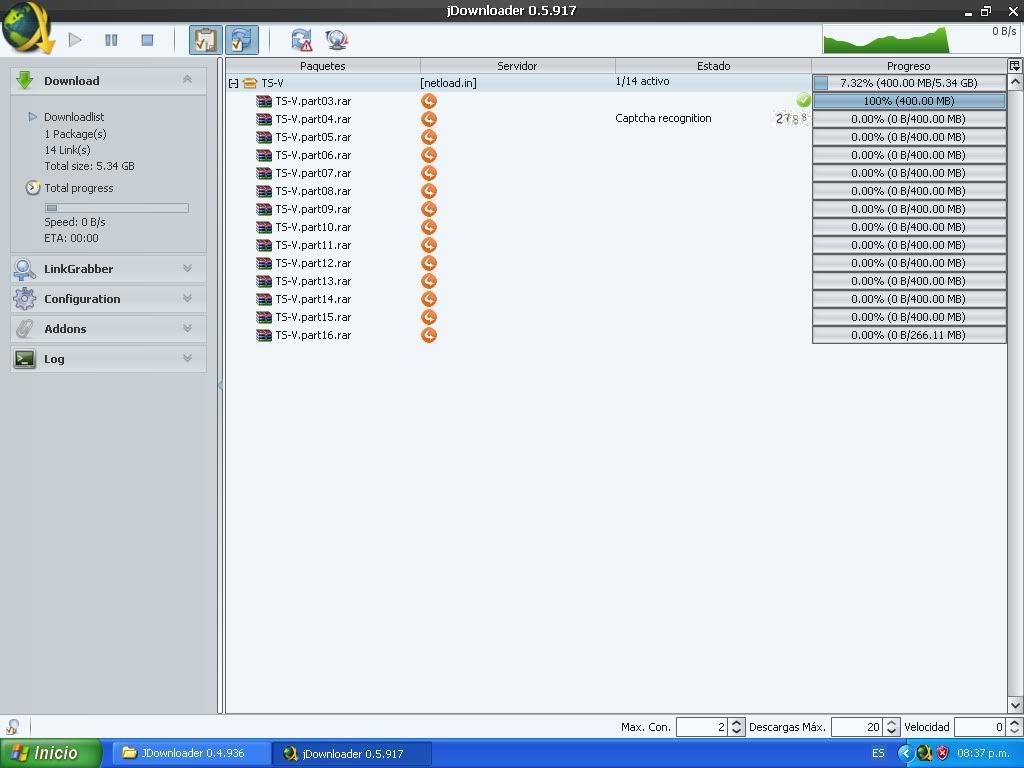Sort by the Progreso column header
The width and height of the screenshot is (1024, 768).
coord(908,66)
